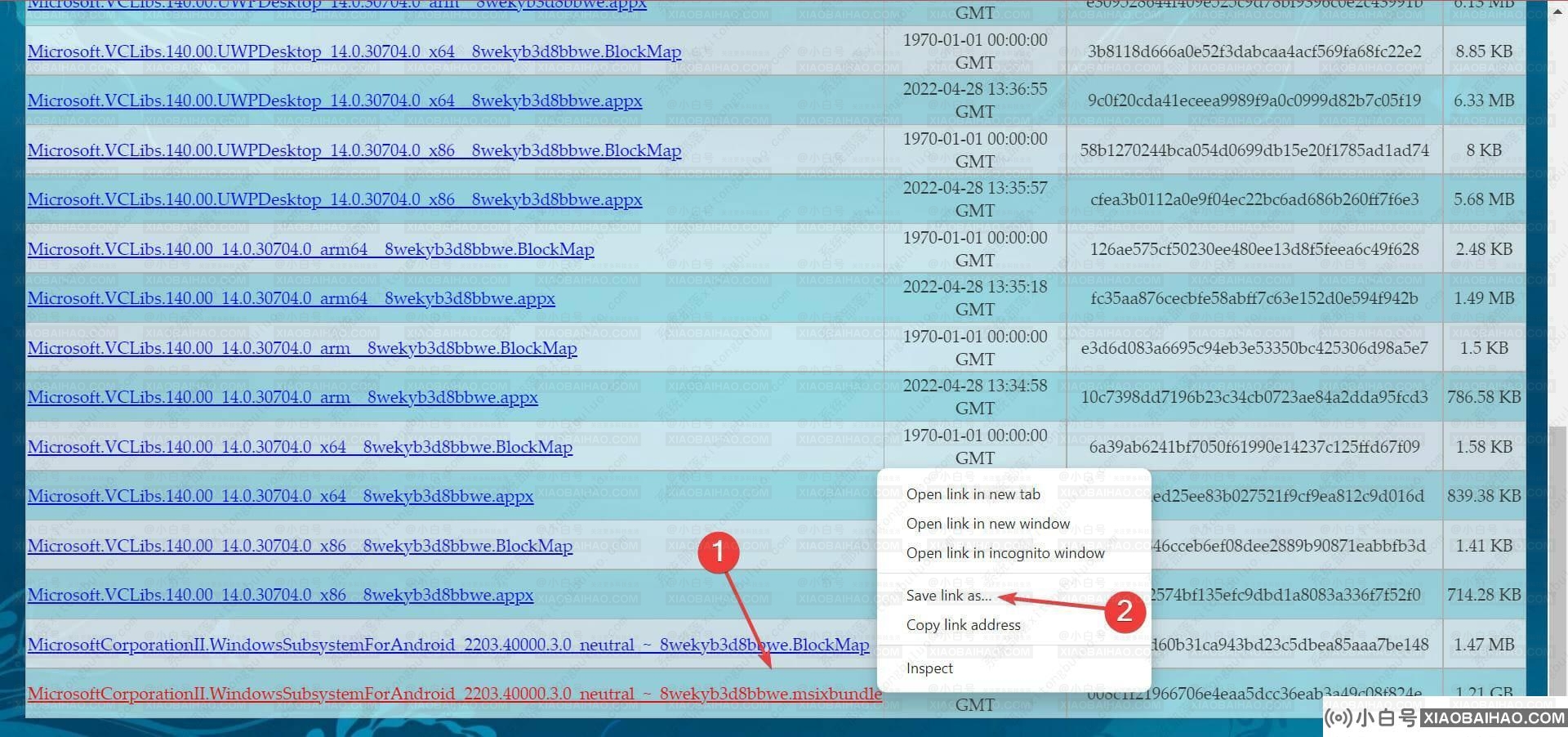1568x737 pixels.
Task: Click the 786.58 KB size cell
Action: (x=1484, y=397)
